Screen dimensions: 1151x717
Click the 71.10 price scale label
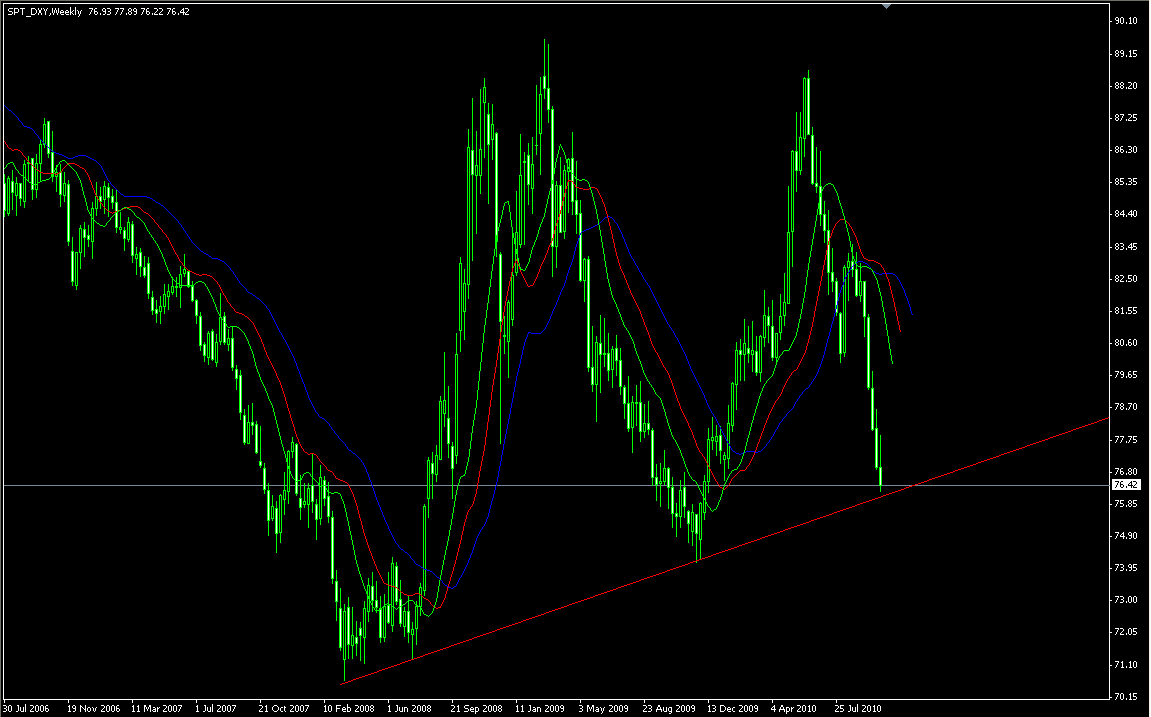1125,665
